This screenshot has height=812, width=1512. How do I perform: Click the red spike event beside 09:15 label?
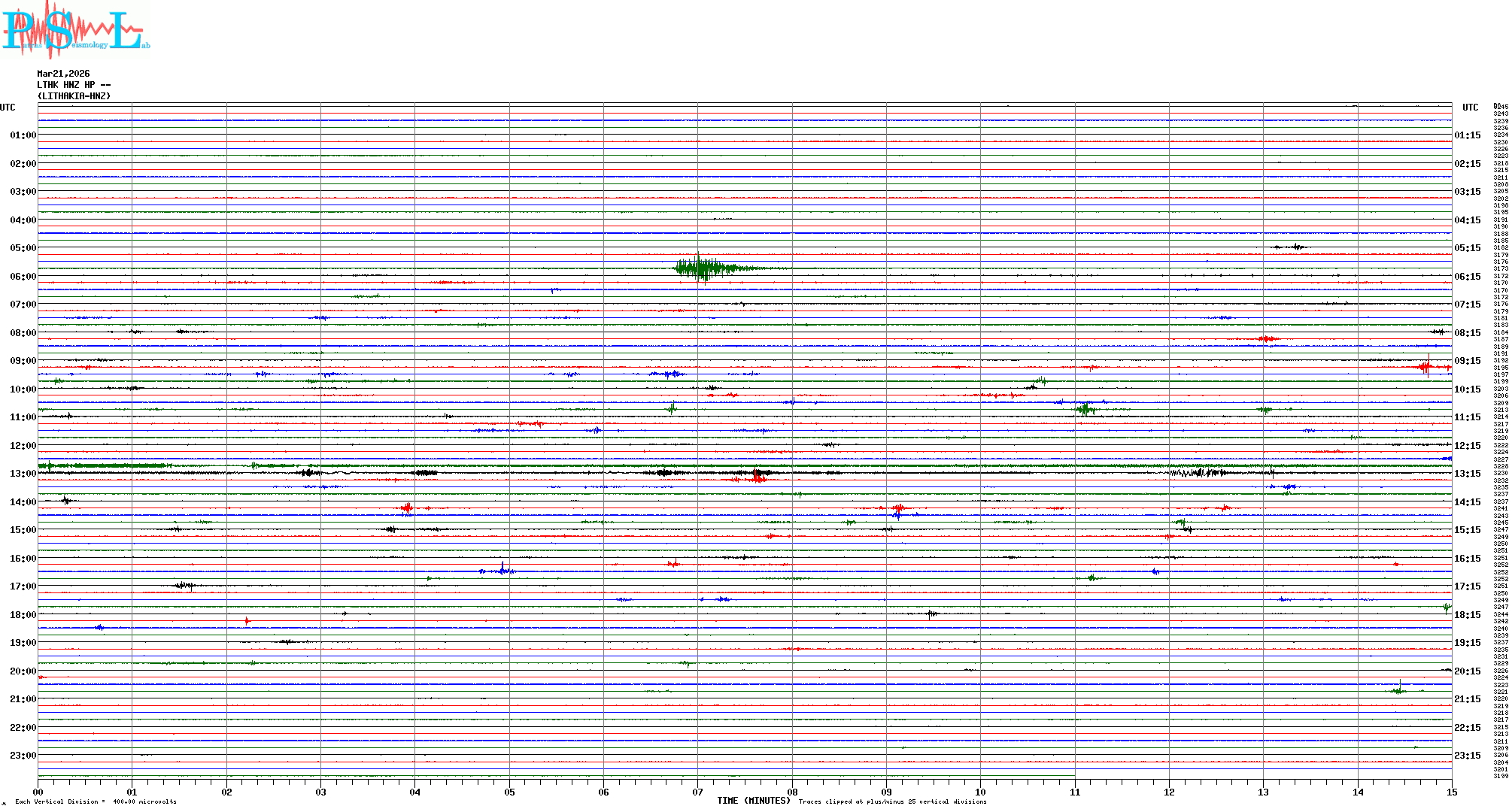[1426, 367]
